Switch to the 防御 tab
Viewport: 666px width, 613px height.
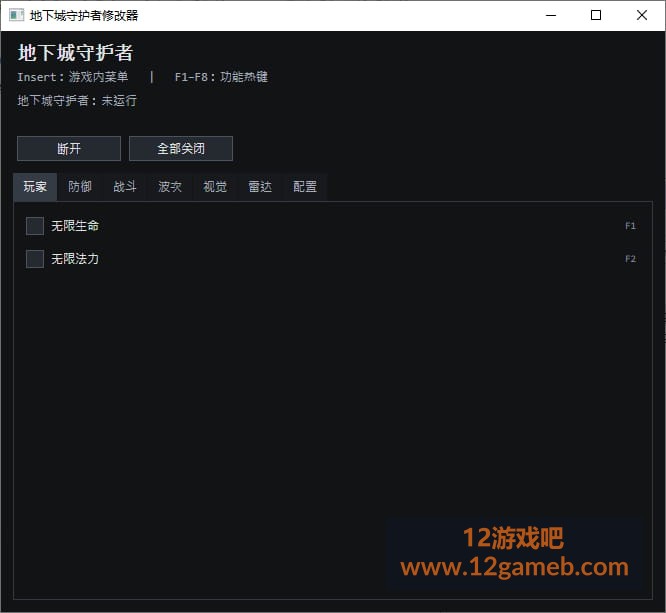(x=80, y=186)
